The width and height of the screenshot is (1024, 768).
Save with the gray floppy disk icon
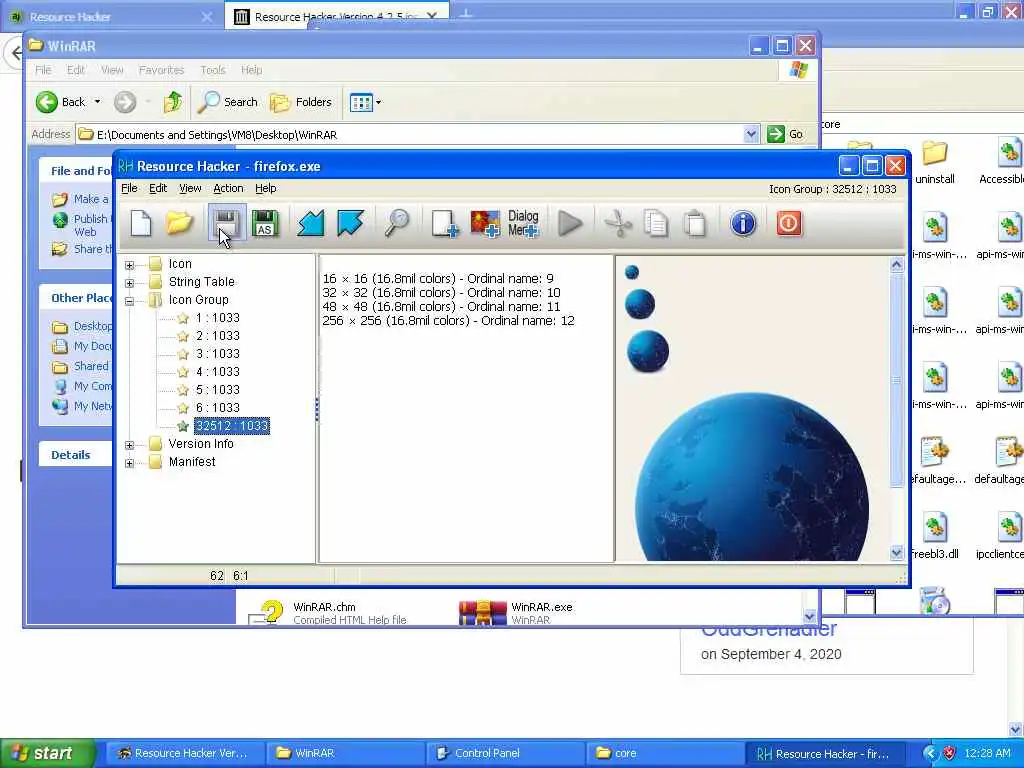pos(227,223)
